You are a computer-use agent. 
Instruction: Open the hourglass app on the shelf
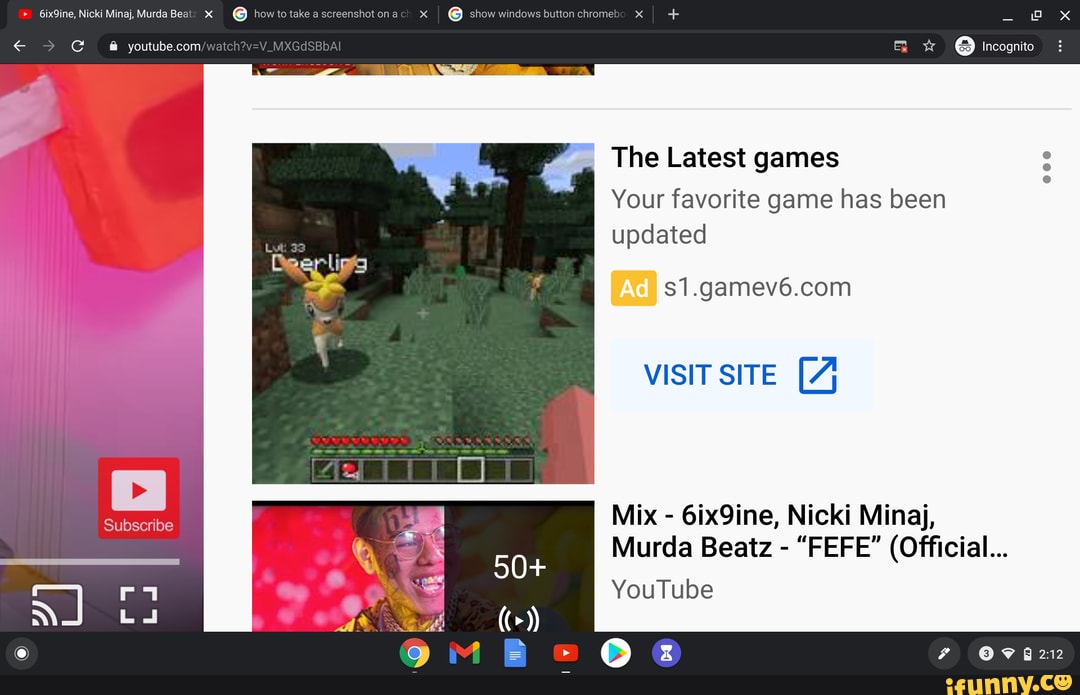[666, 653]
